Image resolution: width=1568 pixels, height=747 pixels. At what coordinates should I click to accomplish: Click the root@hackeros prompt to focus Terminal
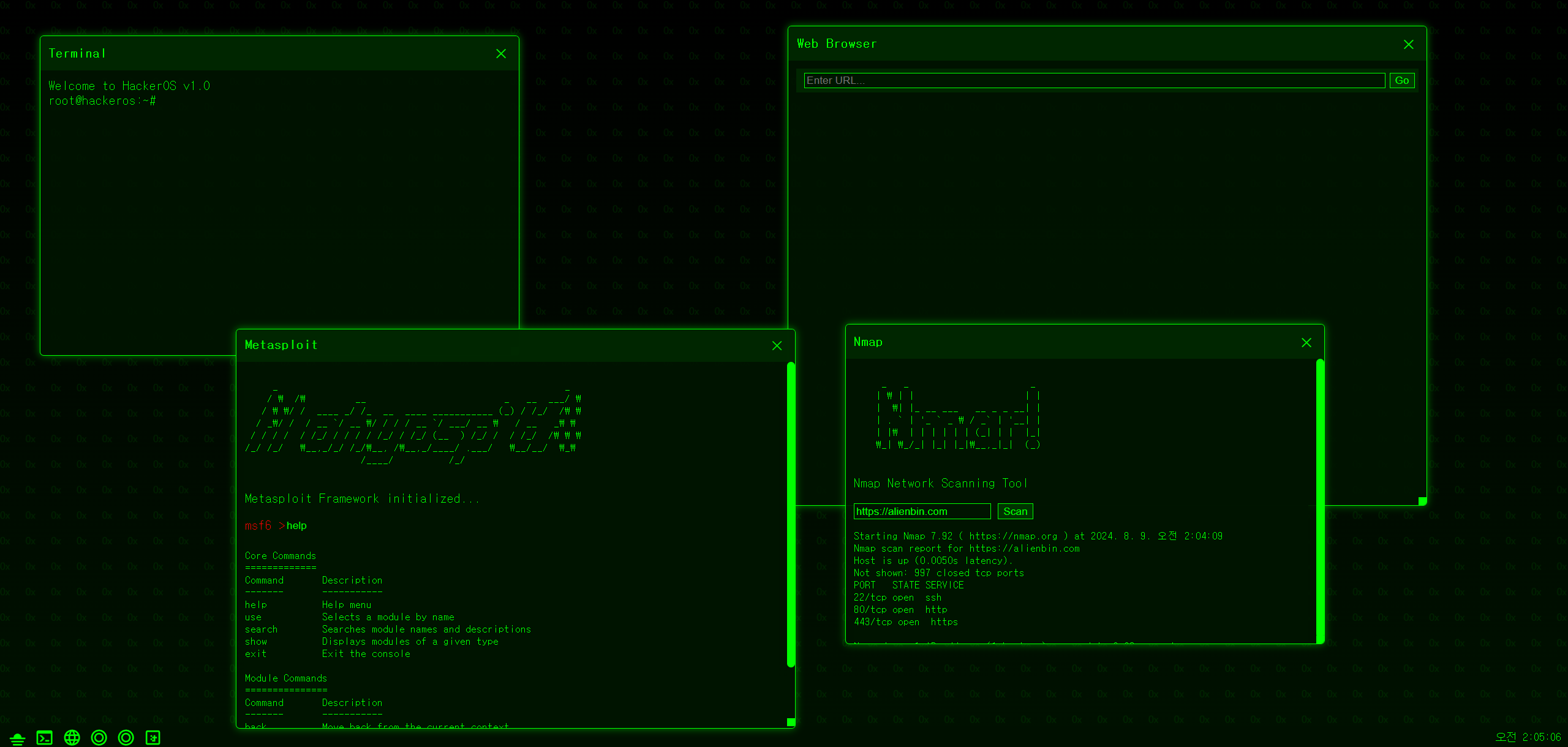point(102,100)
